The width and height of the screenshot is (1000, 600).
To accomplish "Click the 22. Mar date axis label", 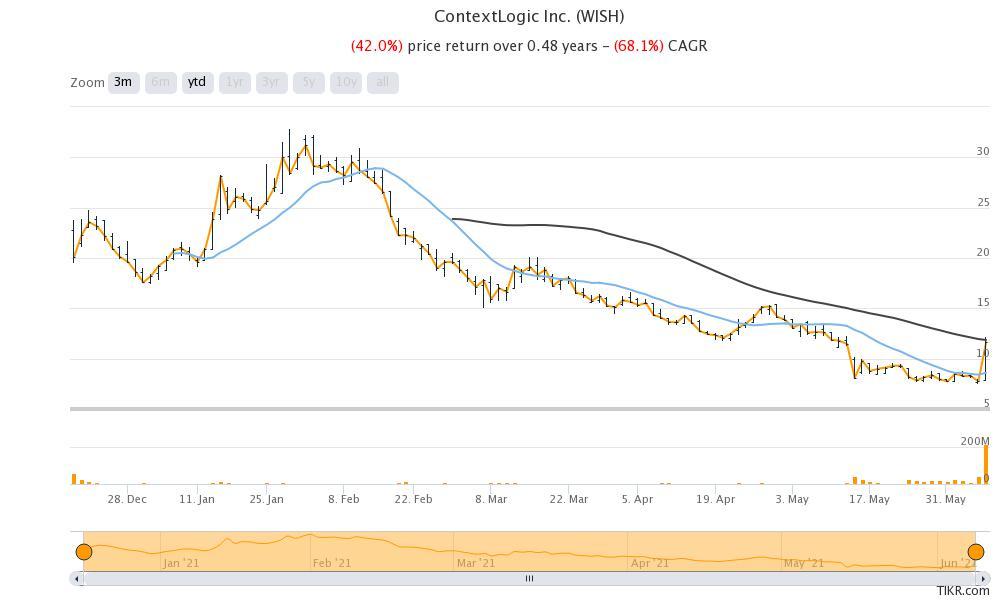I will [569, 499].
